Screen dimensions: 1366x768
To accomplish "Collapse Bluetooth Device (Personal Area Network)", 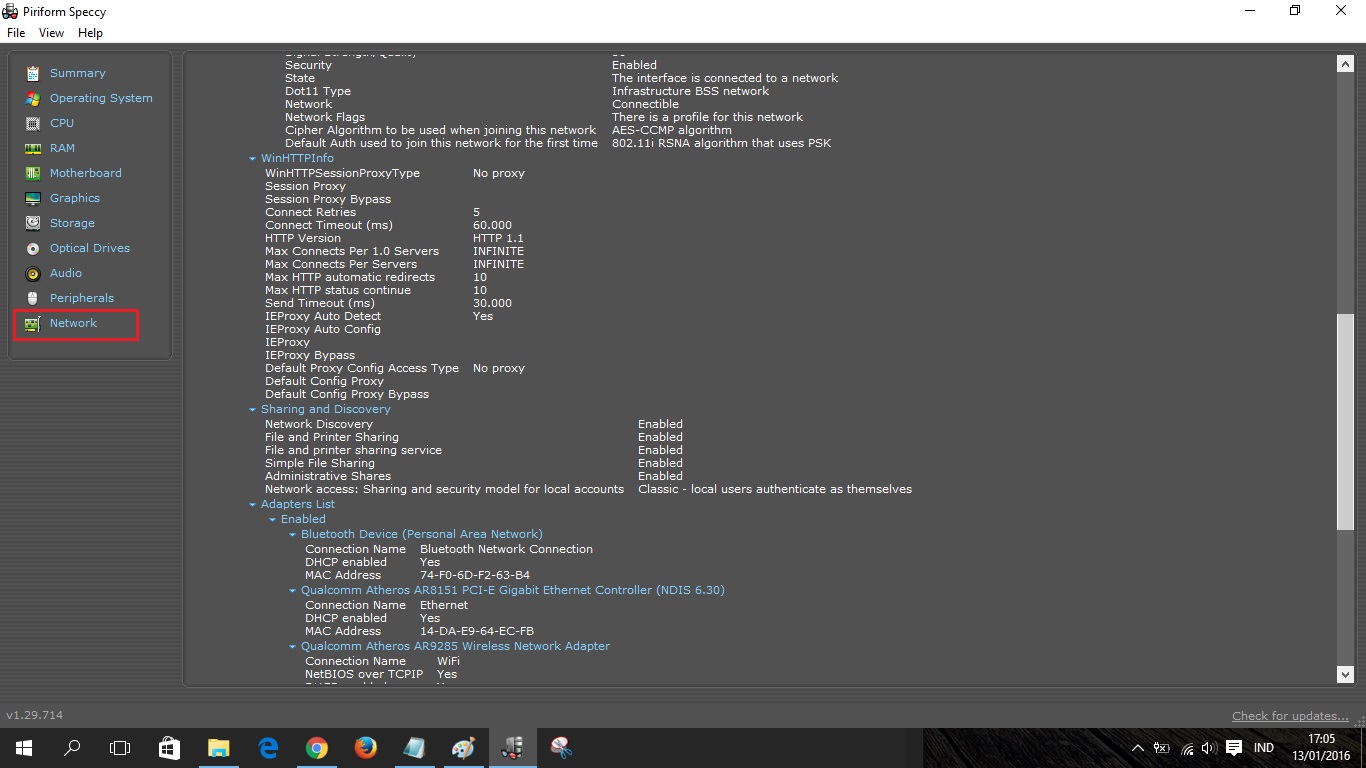I will click(x=293, y=535).
